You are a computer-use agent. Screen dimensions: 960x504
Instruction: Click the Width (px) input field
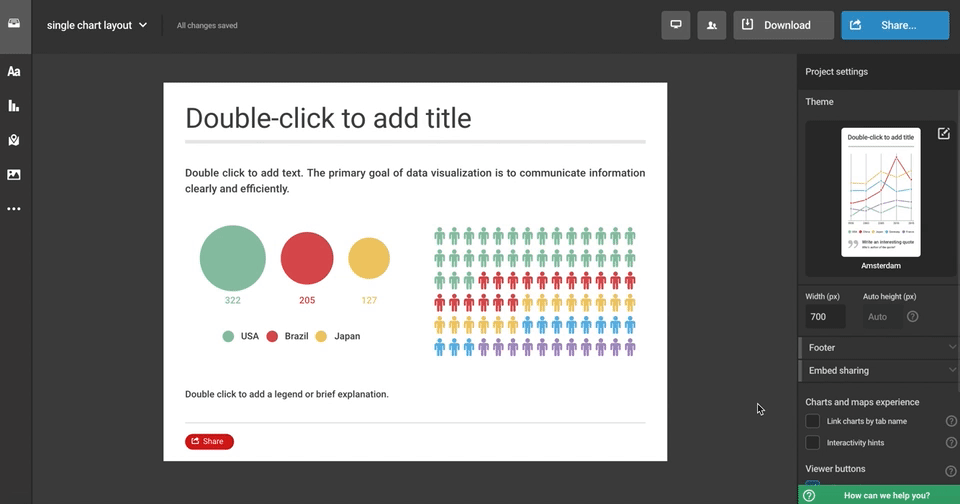(x=825, y=317)
